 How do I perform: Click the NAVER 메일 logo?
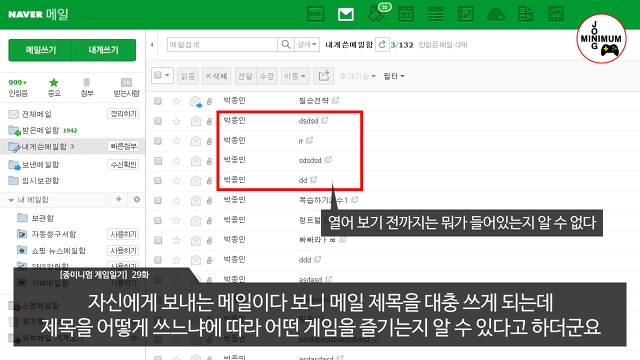coord(38,14)
